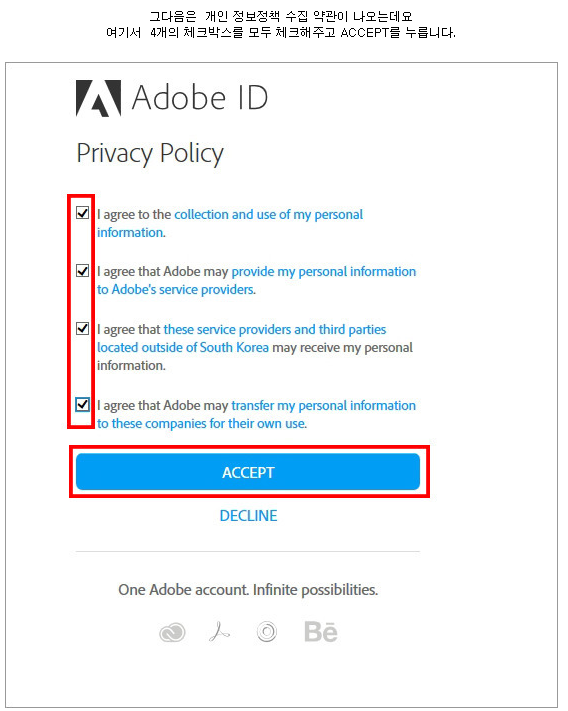Open 'collection and use of my personal' link

point(268,214)
